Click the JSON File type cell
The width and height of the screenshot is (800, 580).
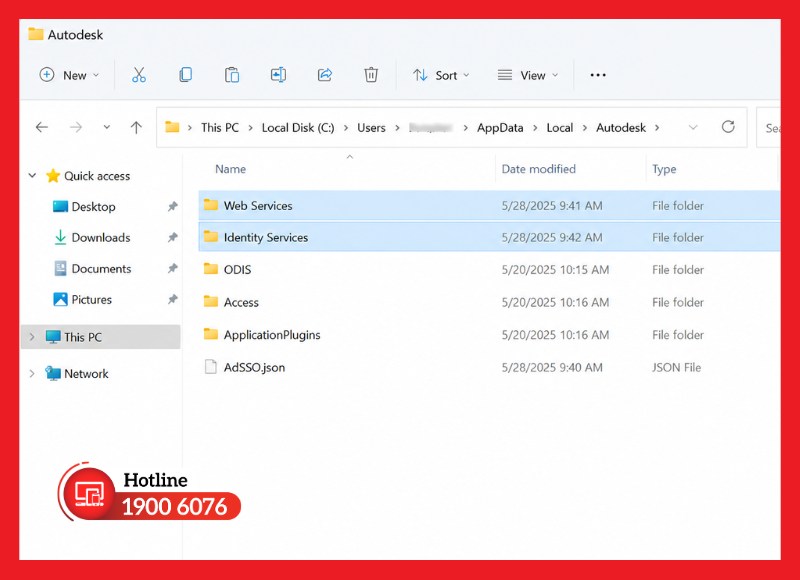click(676, 367)
